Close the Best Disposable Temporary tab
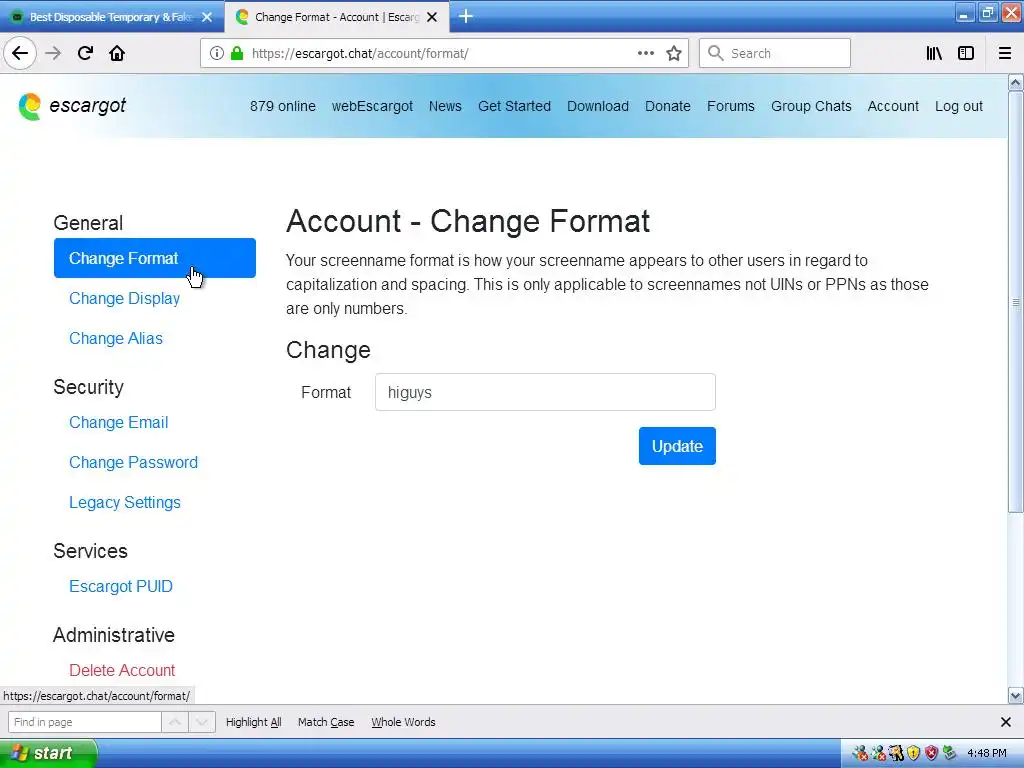Screen dimensions: 1024x768 [207, 18]
